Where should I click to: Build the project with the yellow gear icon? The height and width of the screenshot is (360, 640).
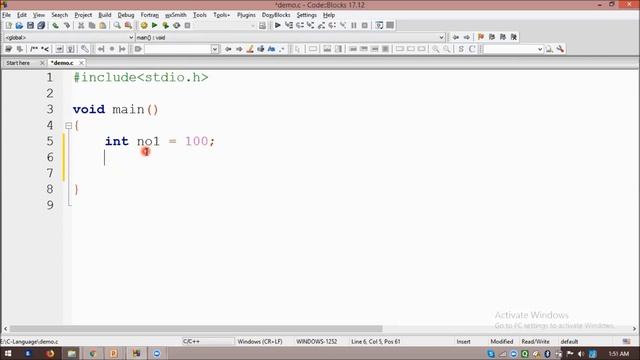click(144, 25)
